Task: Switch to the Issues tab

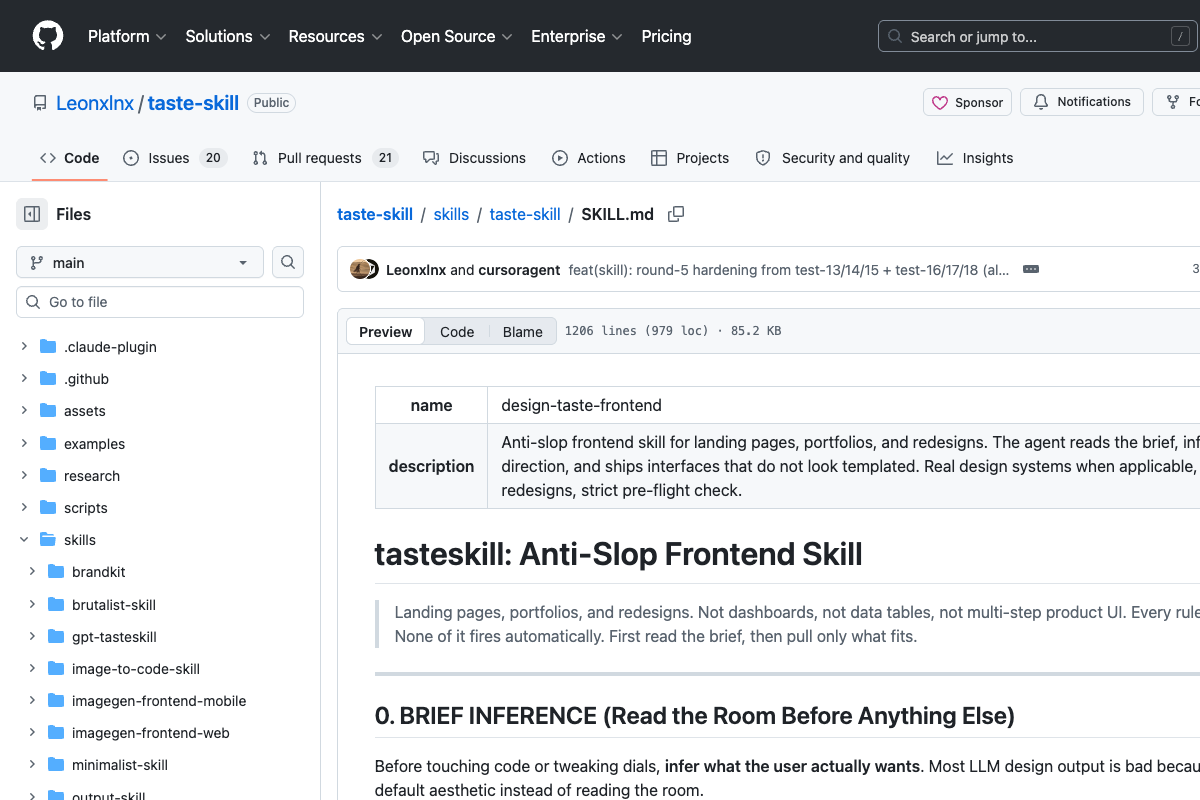Action: tap(175, 158)
